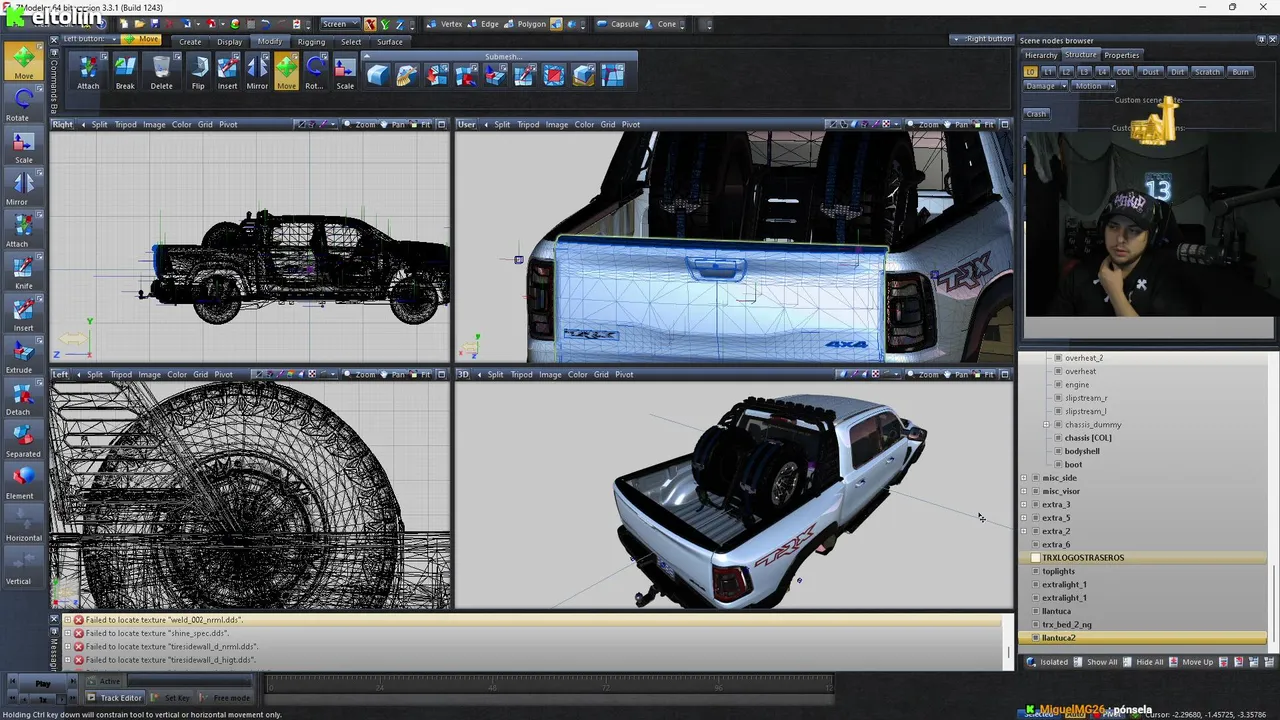Select the Extrude tool in left sidebar
Screen dimensions: 1280x720
click(23, 356)
